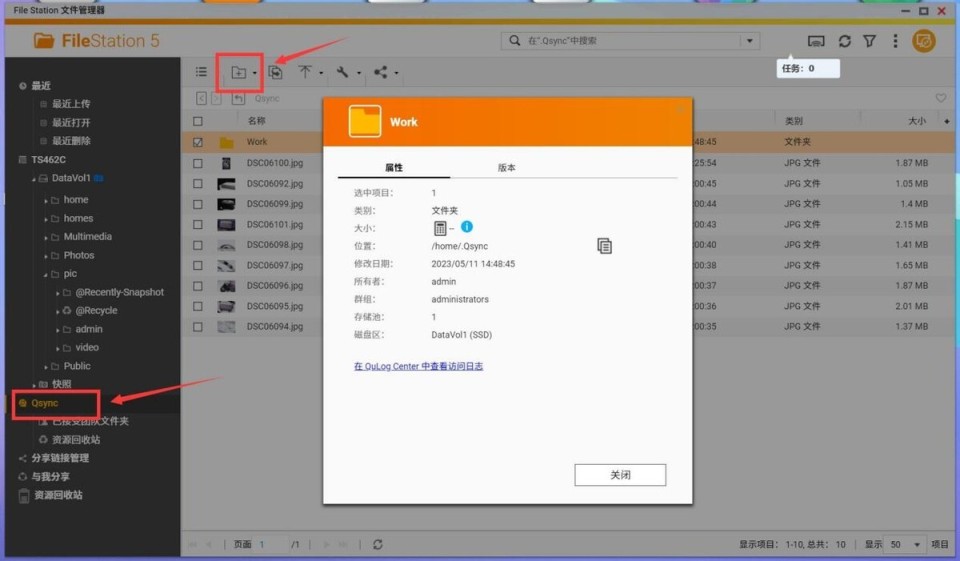Check the DSC06094.jpg checkbox

[198, 327]
